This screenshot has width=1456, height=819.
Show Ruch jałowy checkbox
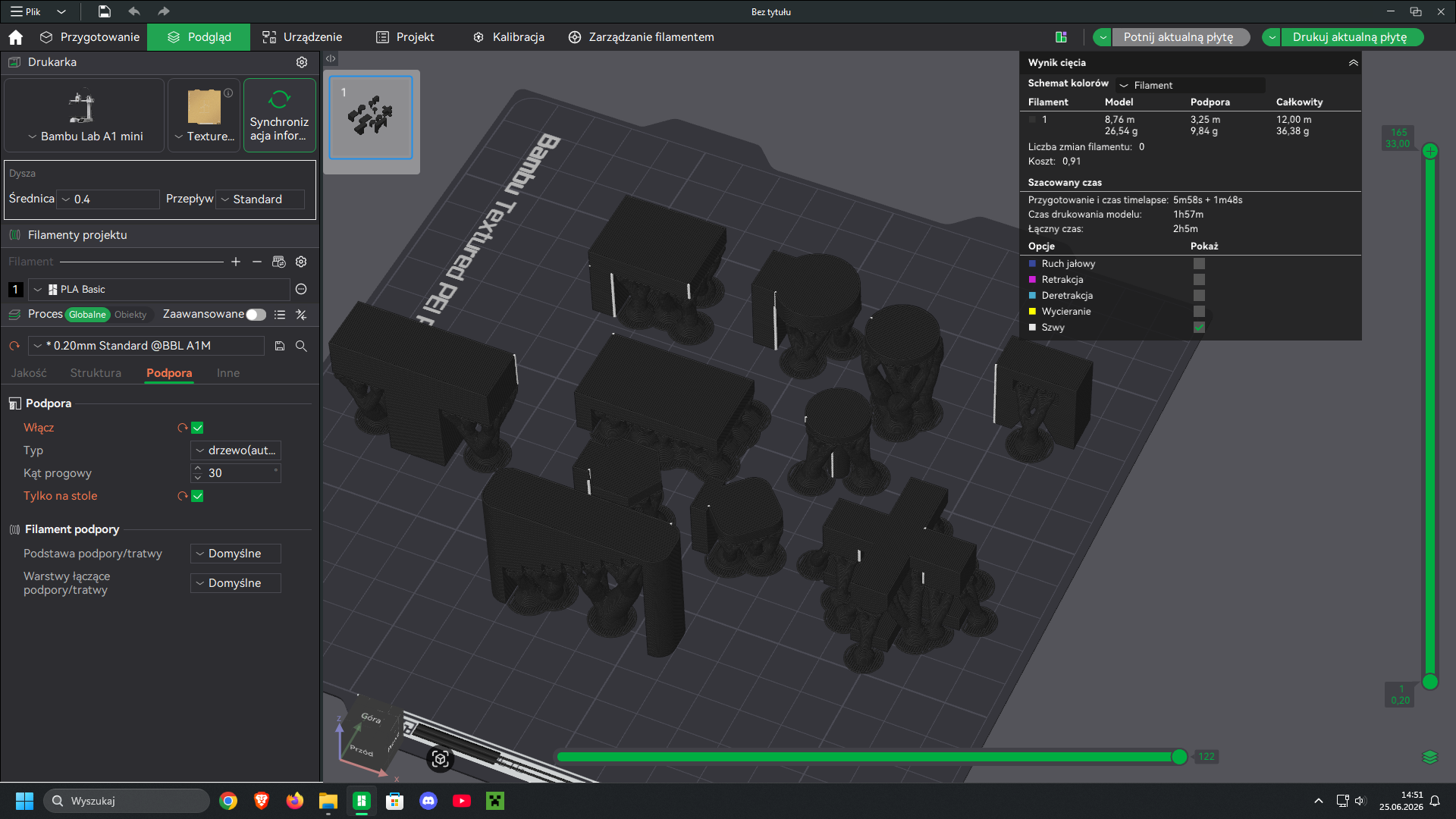[x=1199, y=264]
